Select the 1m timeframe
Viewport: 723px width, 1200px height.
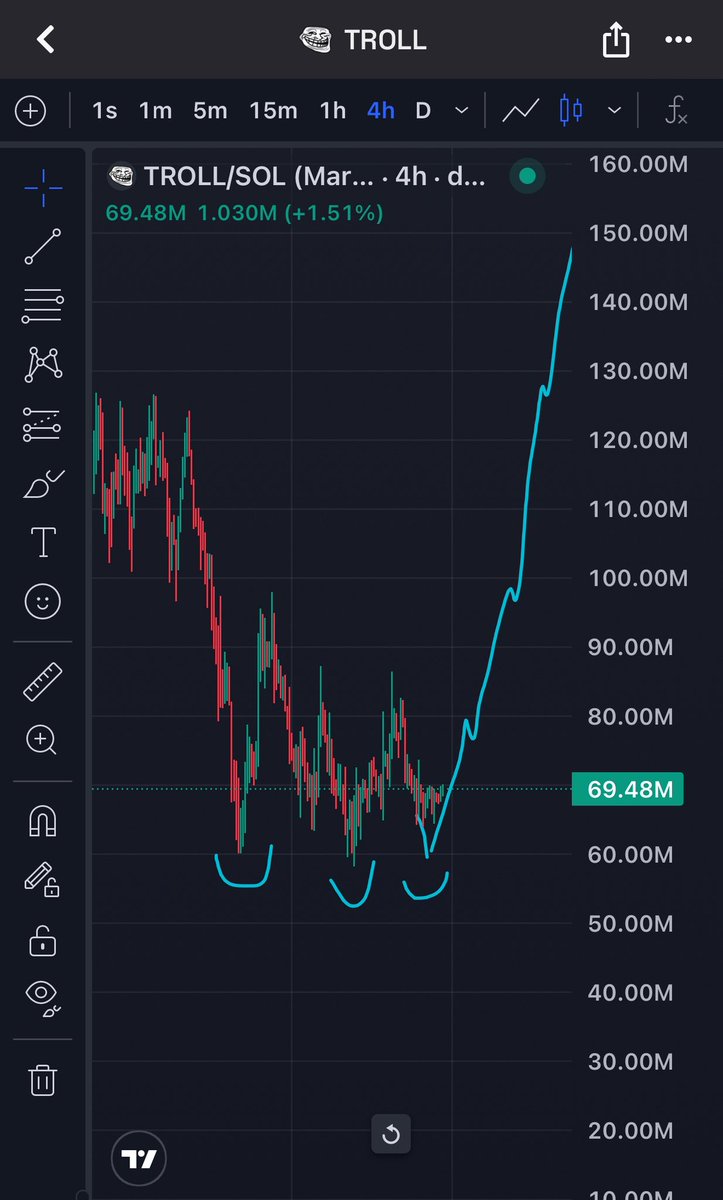(x=155, y=110)
